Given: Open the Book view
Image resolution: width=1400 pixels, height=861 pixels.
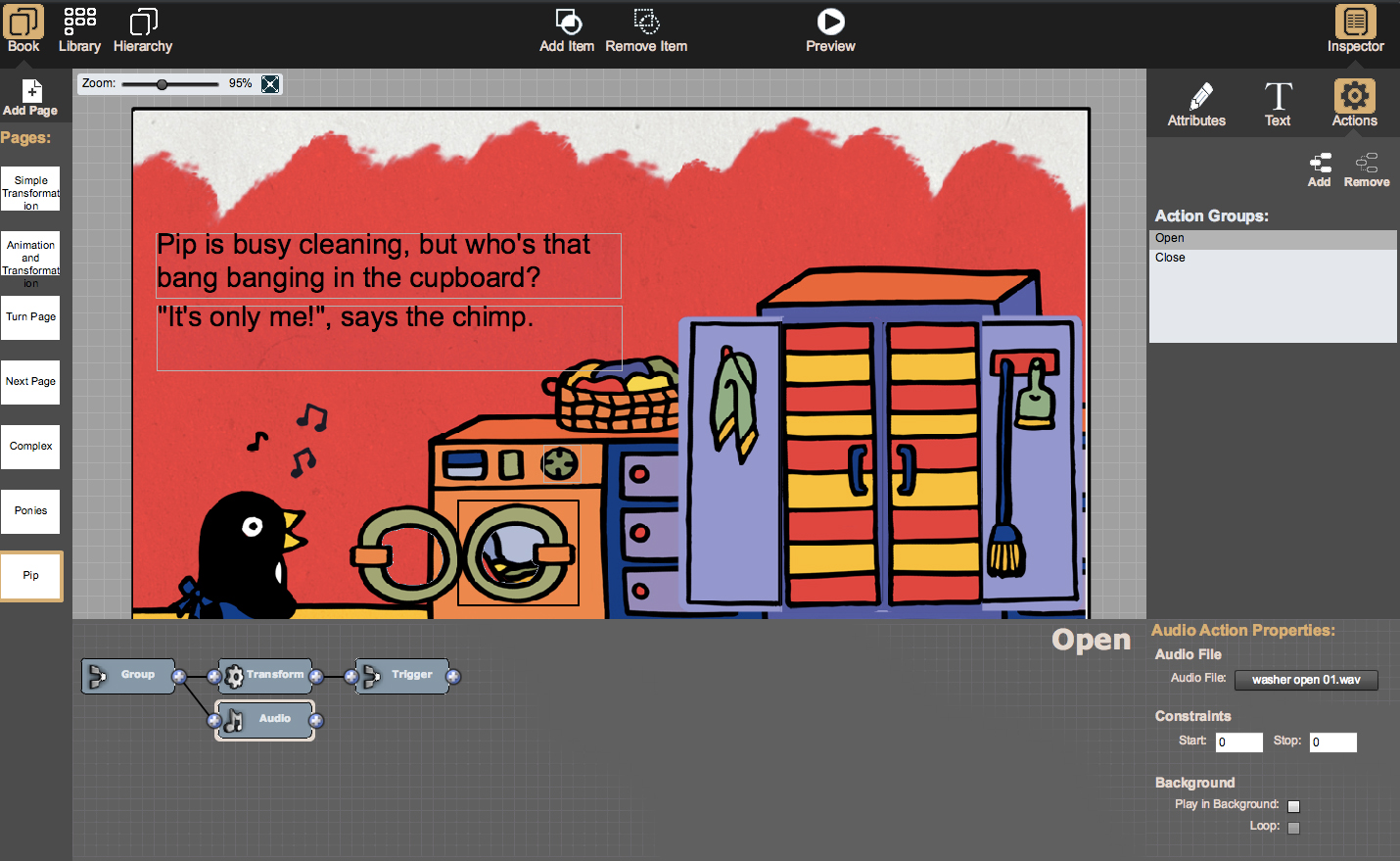Looking at the screenshot, I should [x=23, y=29].
